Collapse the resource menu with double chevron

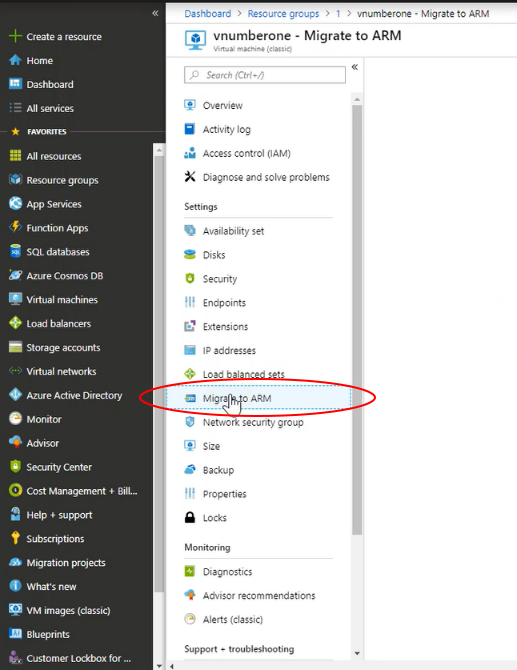click(355, 67)
